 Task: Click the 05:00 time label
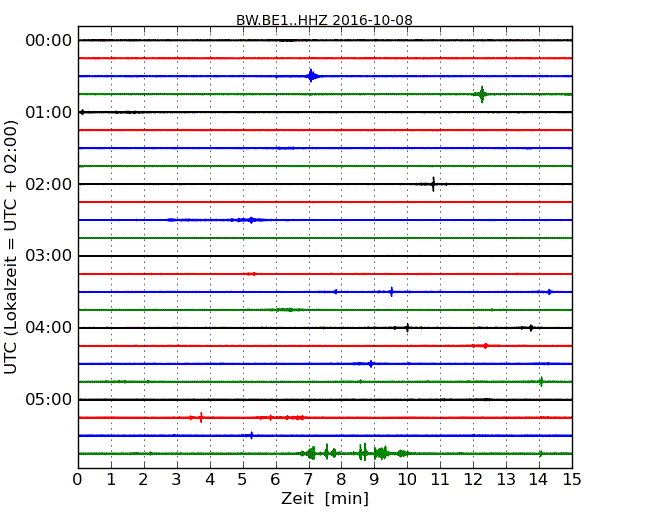(x=49, y=399)
